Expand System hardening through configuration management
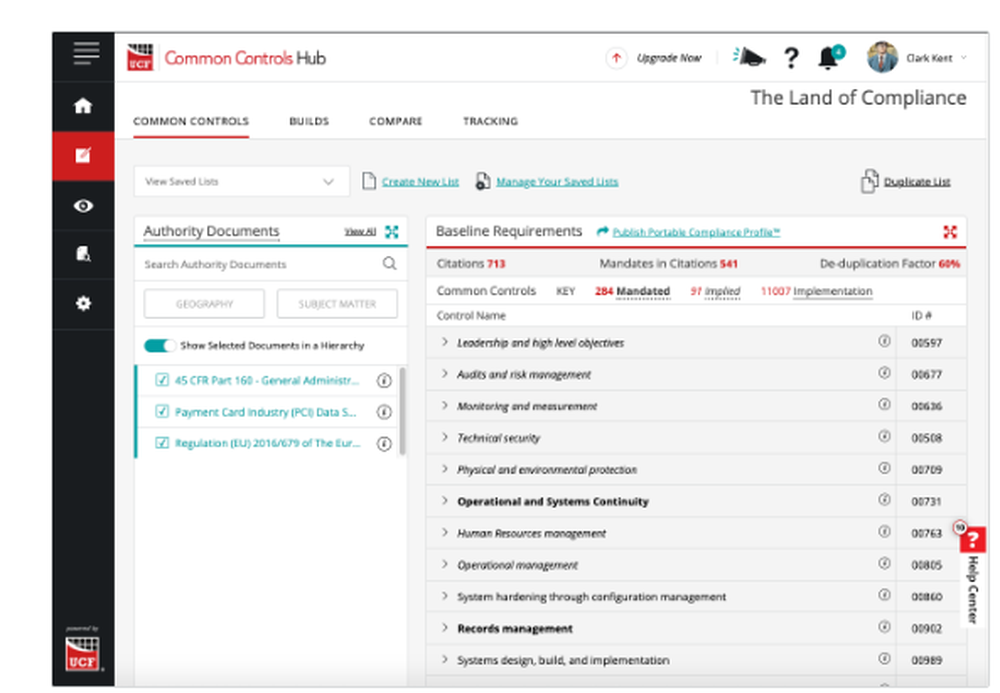Image resolution: width=1000 pixels, height=693 pixels. (x=445, y=596)
